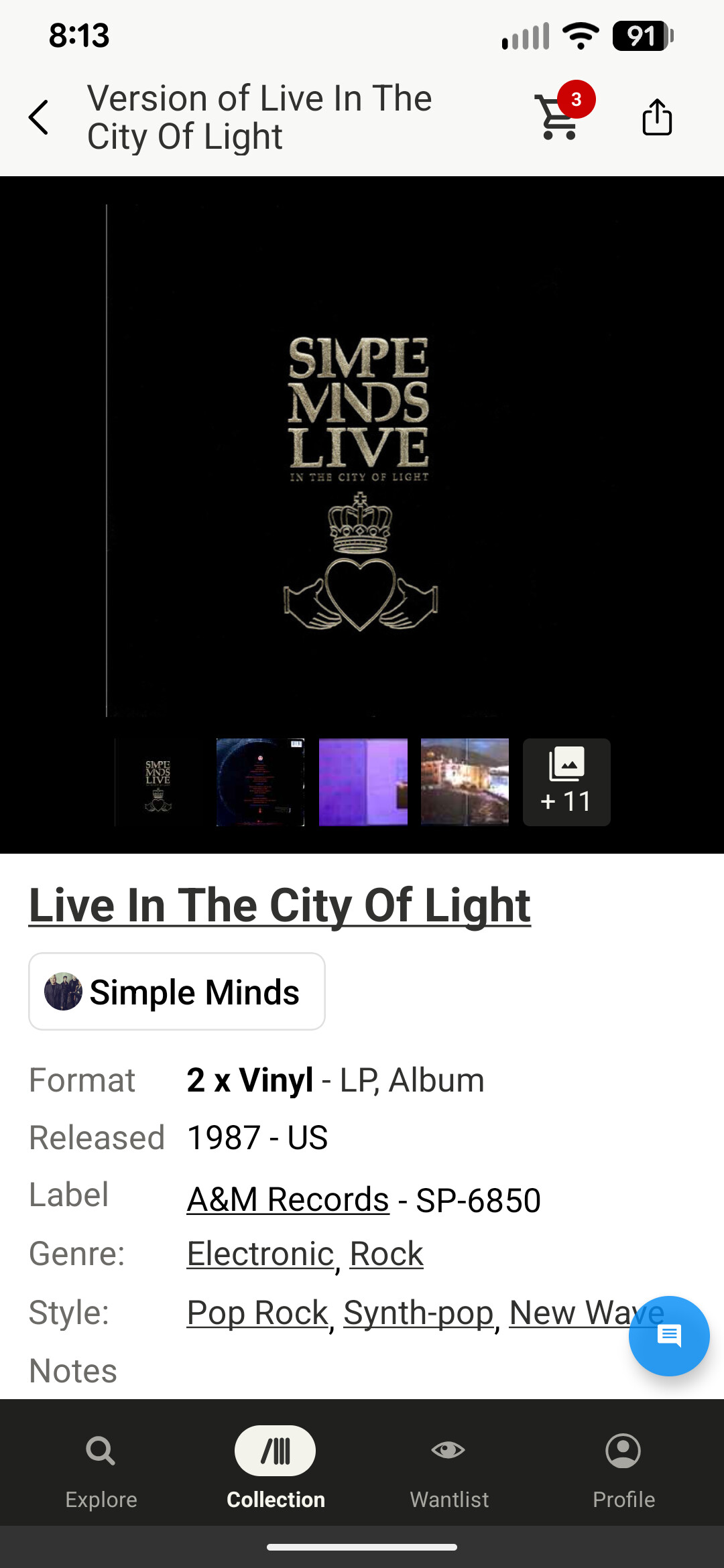Image resolution: width=724 pixels, height=1568 pixels.
Task: Select the purple sleeve thumbnail
Action: point(363,782)
